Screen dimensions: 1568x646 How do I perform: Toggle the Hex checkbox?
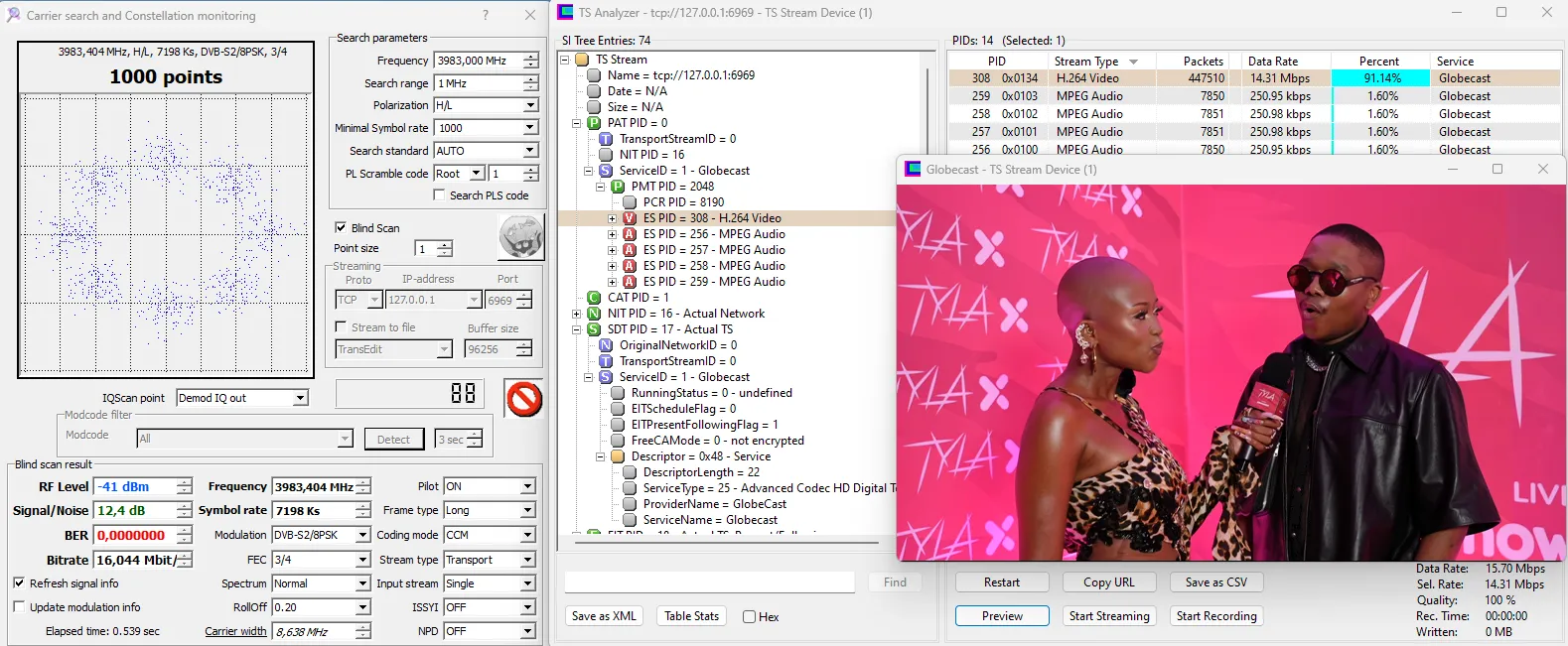[750, 617]
